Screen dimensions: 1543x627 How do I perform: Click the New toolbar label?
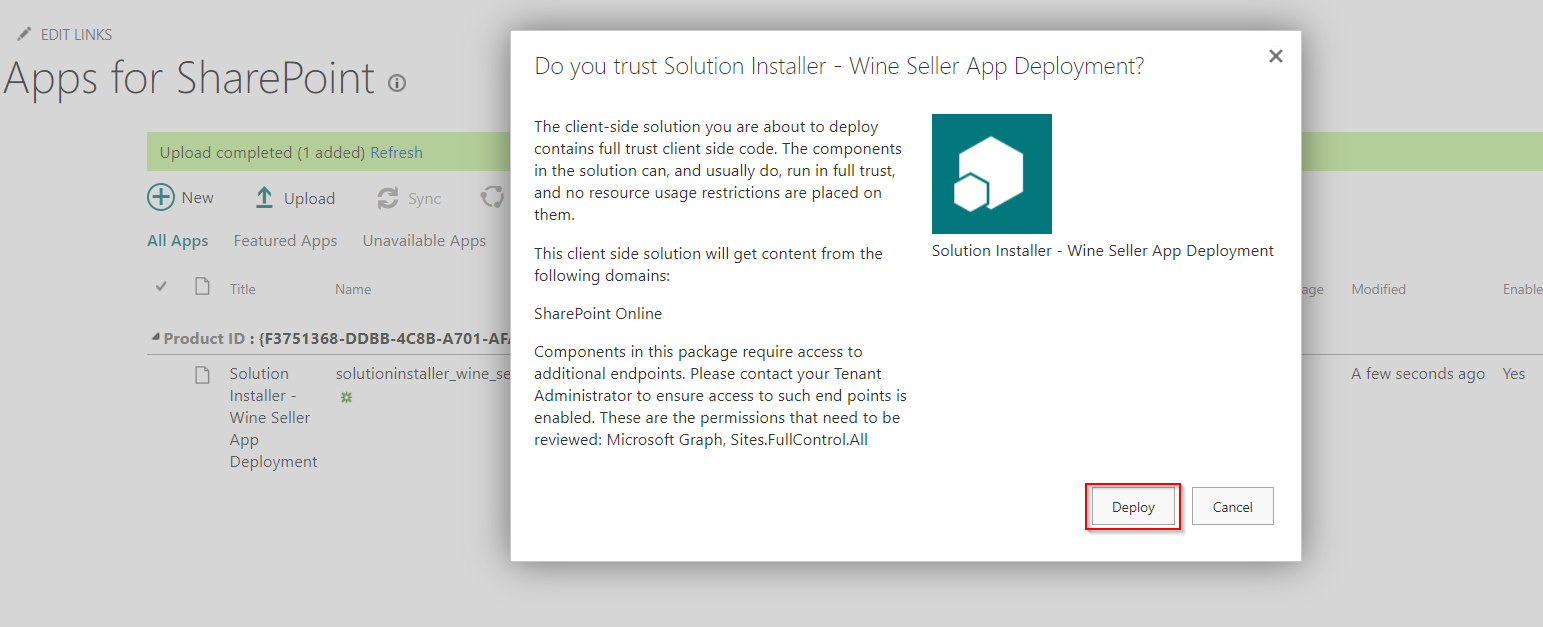pyautogui.click(x=197, y=198)
